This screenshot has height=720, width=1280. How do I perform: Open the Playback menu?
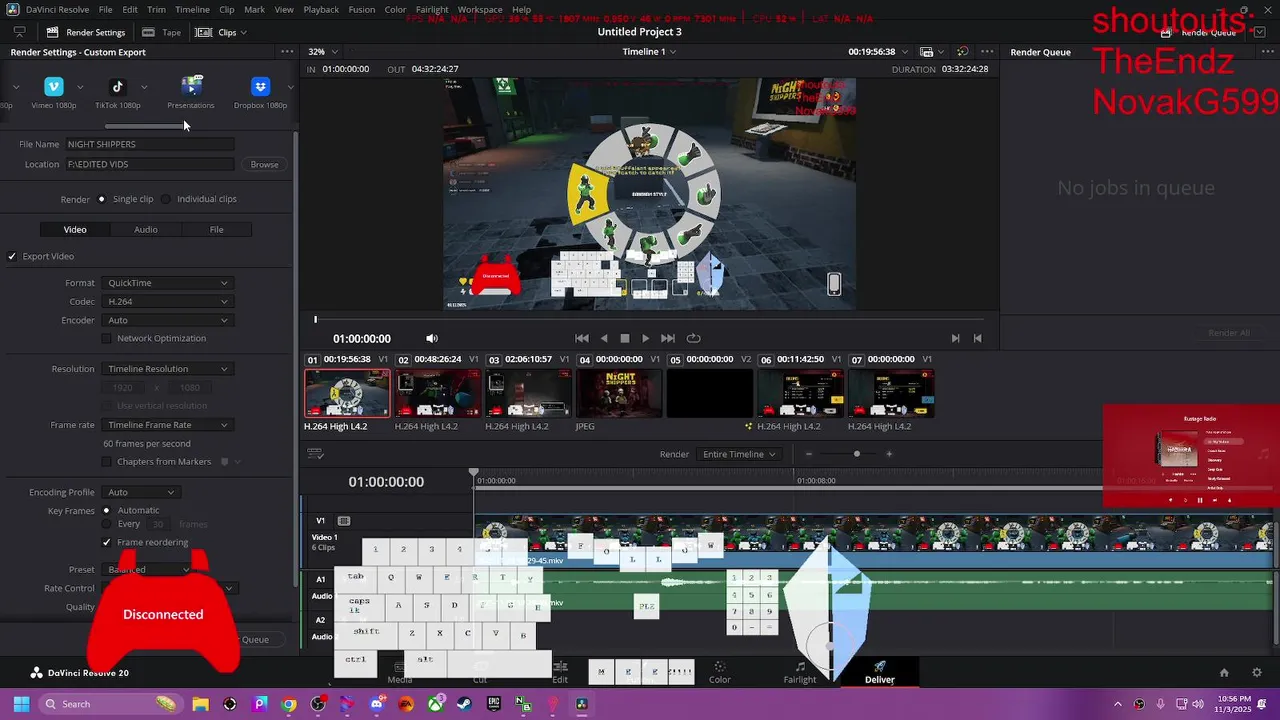pos(321,9)
